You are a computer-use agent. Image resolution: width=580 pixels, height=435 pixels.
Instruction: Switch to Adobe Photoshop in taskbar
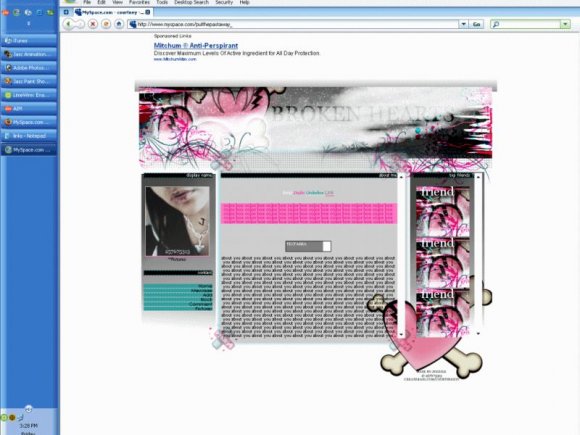(29, 68)
